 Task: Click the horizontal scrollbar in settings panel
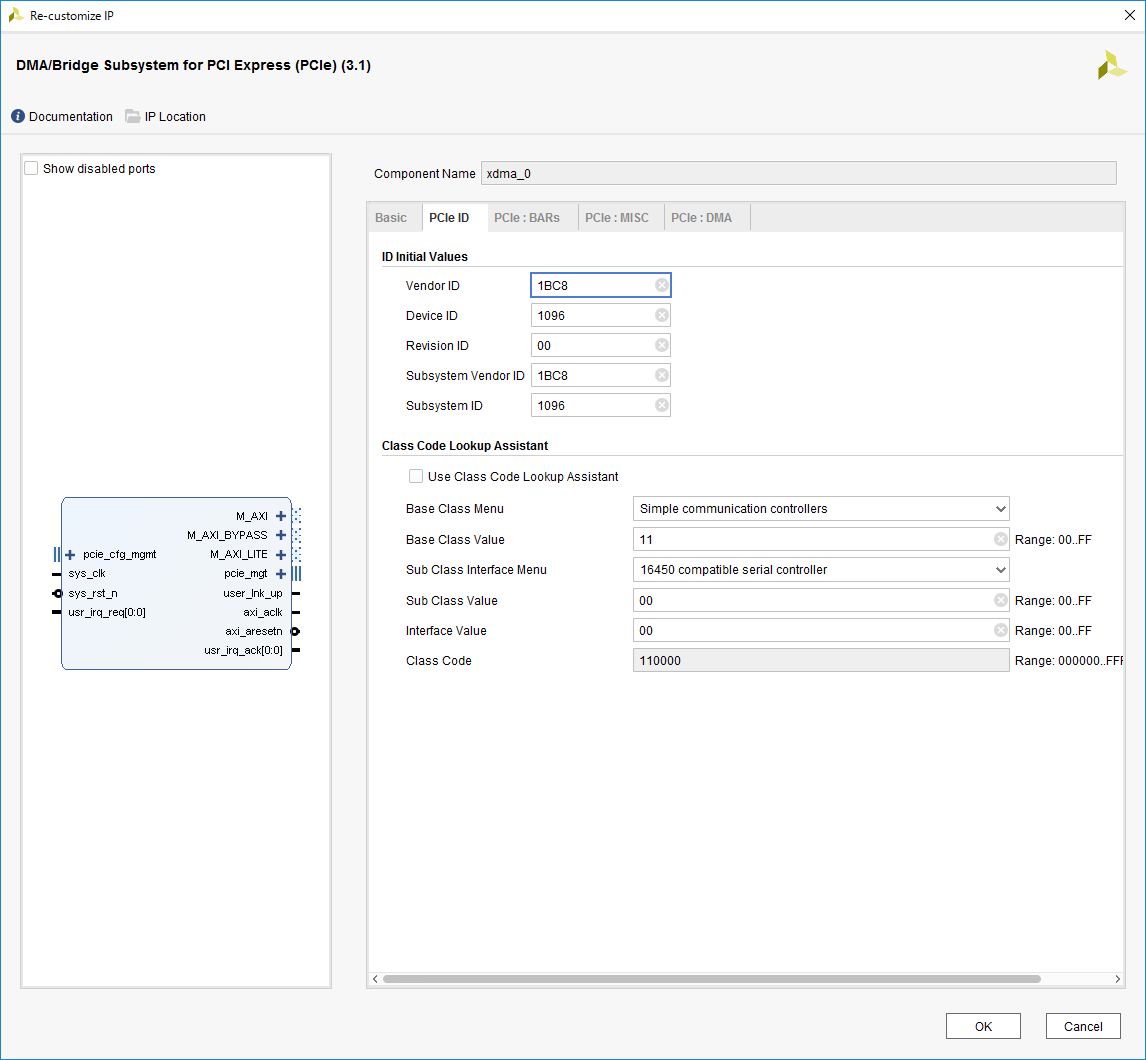coord(711,979)
